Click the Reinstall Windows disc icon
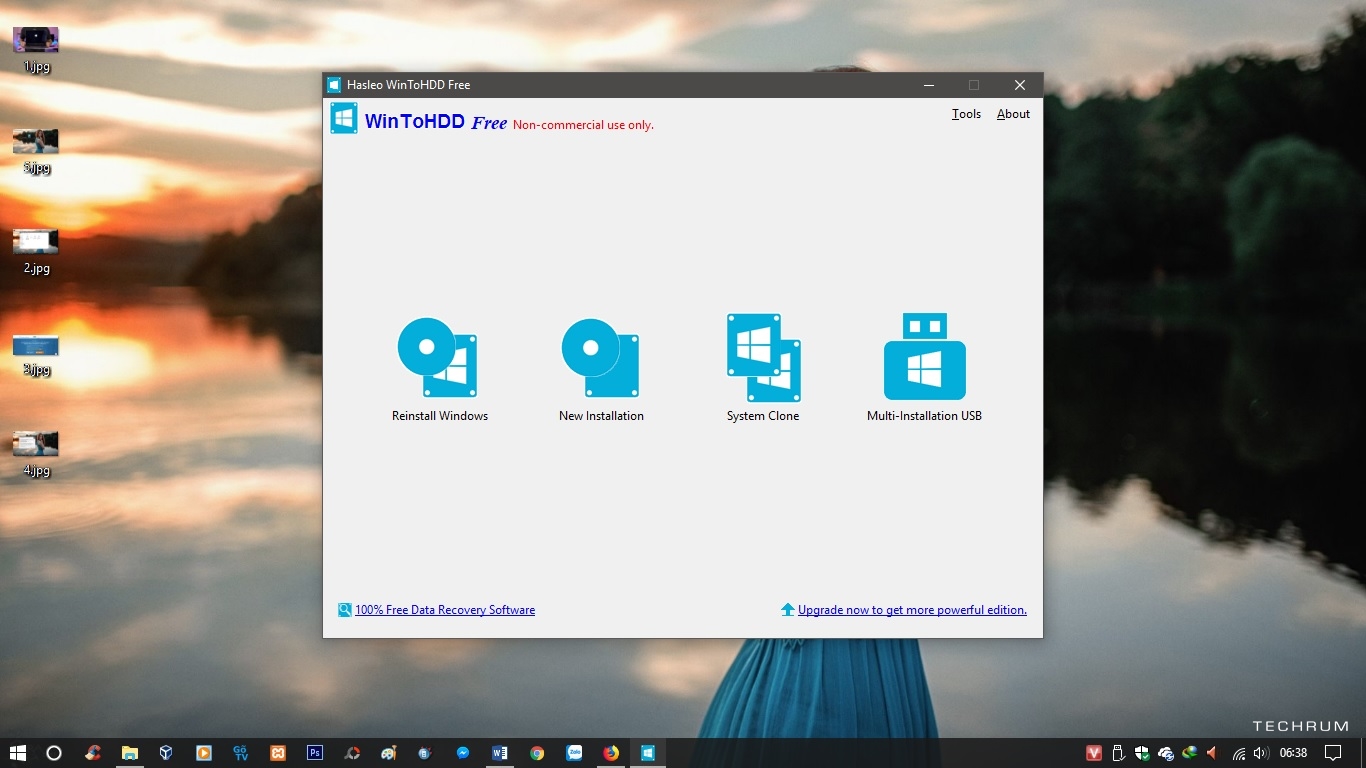The height and width of the screenshot is (768, 1366). coord(438,357)
